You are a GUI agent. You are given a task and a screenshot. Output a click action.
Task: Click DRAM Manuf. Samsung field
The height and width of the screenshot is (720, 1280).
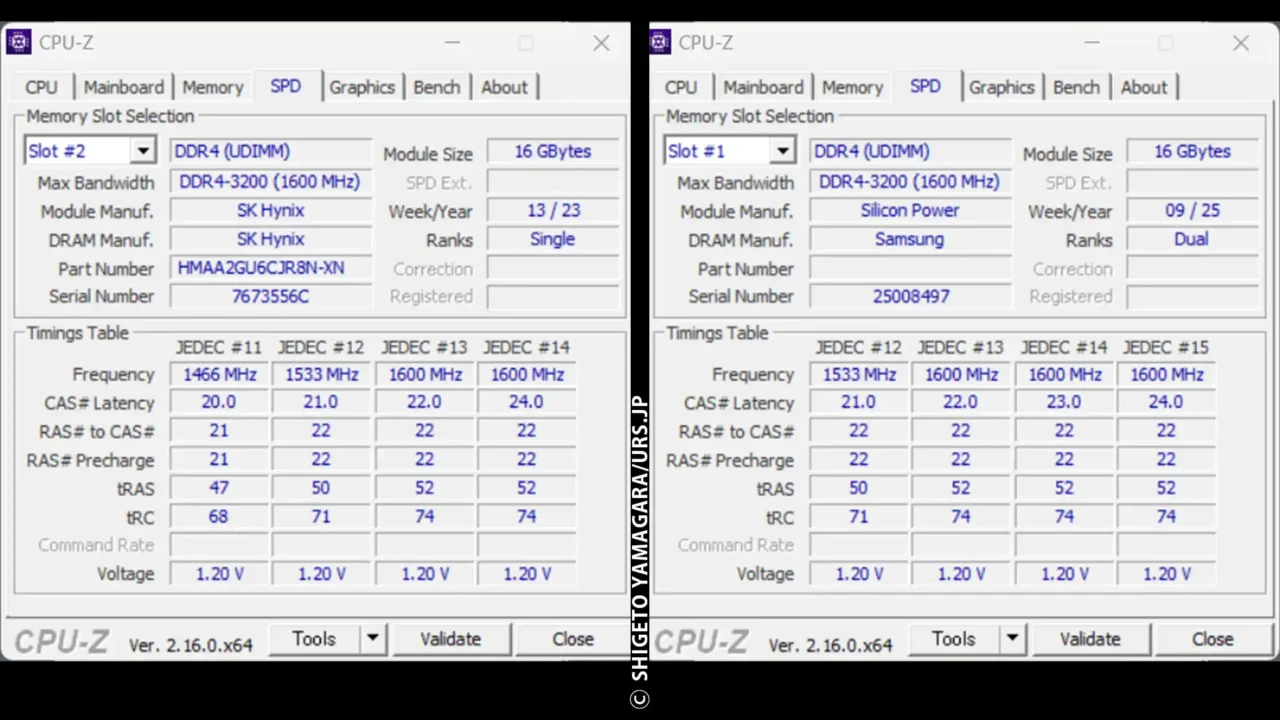(910, 239)
